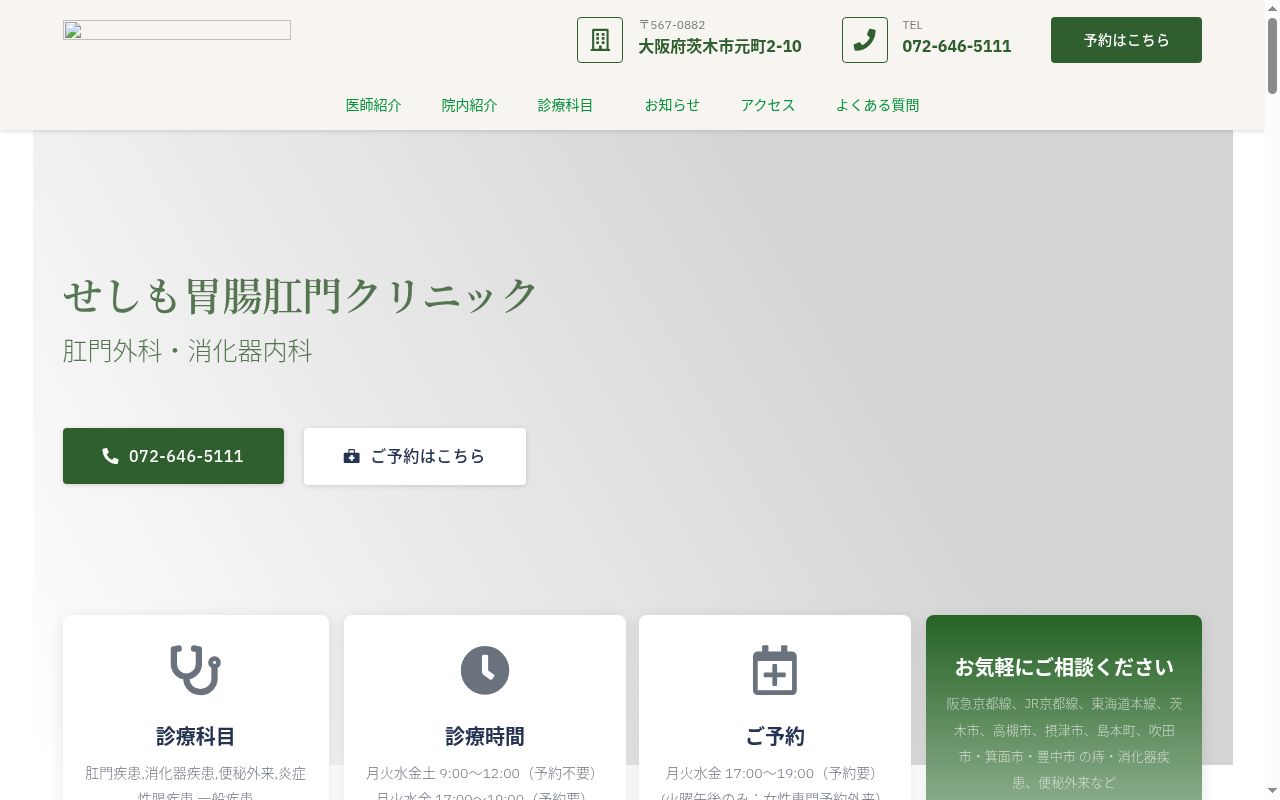
Task: Go to the お知らせ page
Action: [x=672, y=105]
